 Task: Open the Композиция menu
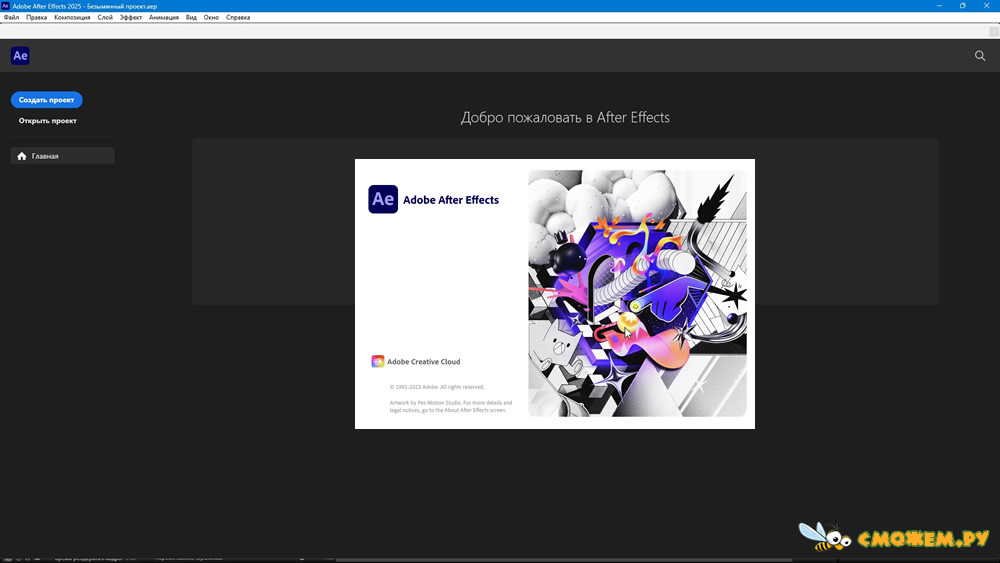pyautogui.click(x=72, y=18)
